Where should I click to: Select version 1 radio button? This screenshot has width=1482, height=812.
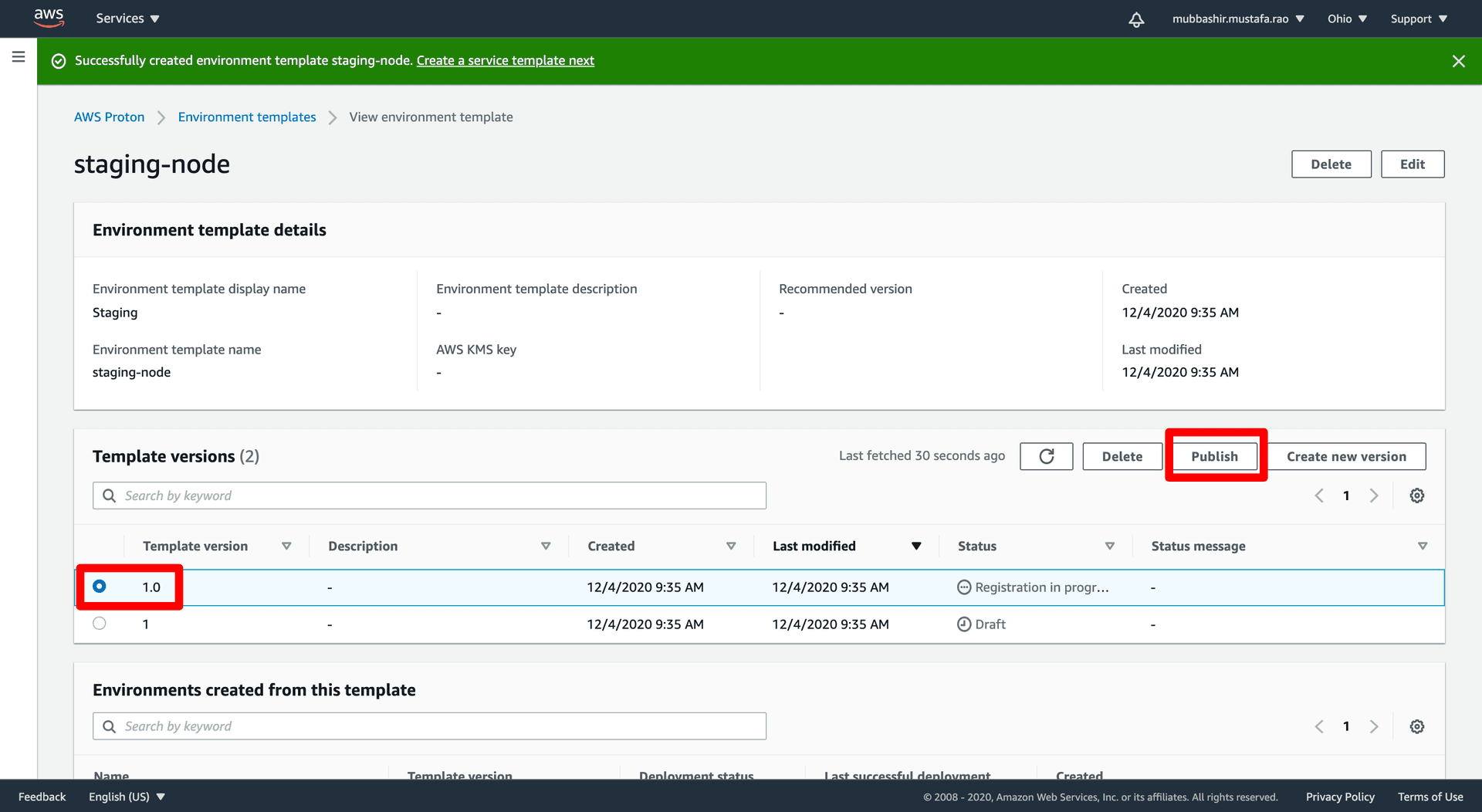coord(100,624)
